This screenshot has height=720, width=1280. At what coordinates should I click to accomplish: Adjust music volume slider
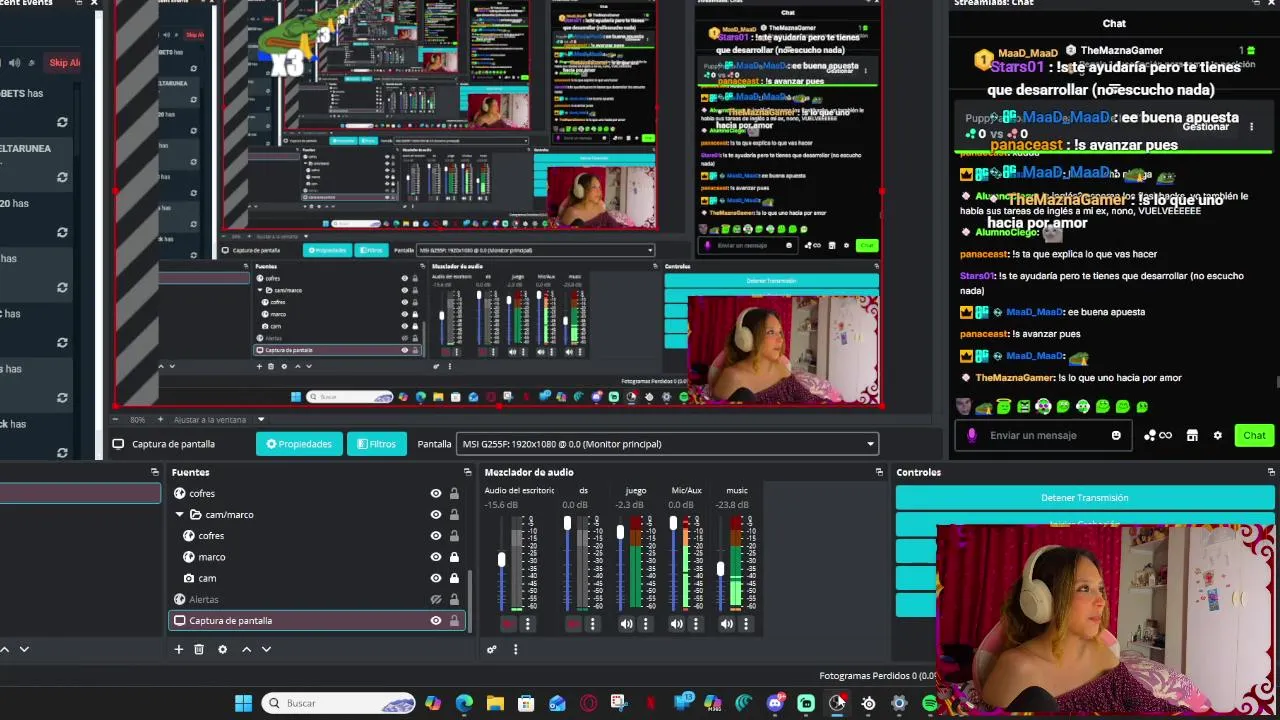coord(720,569)
